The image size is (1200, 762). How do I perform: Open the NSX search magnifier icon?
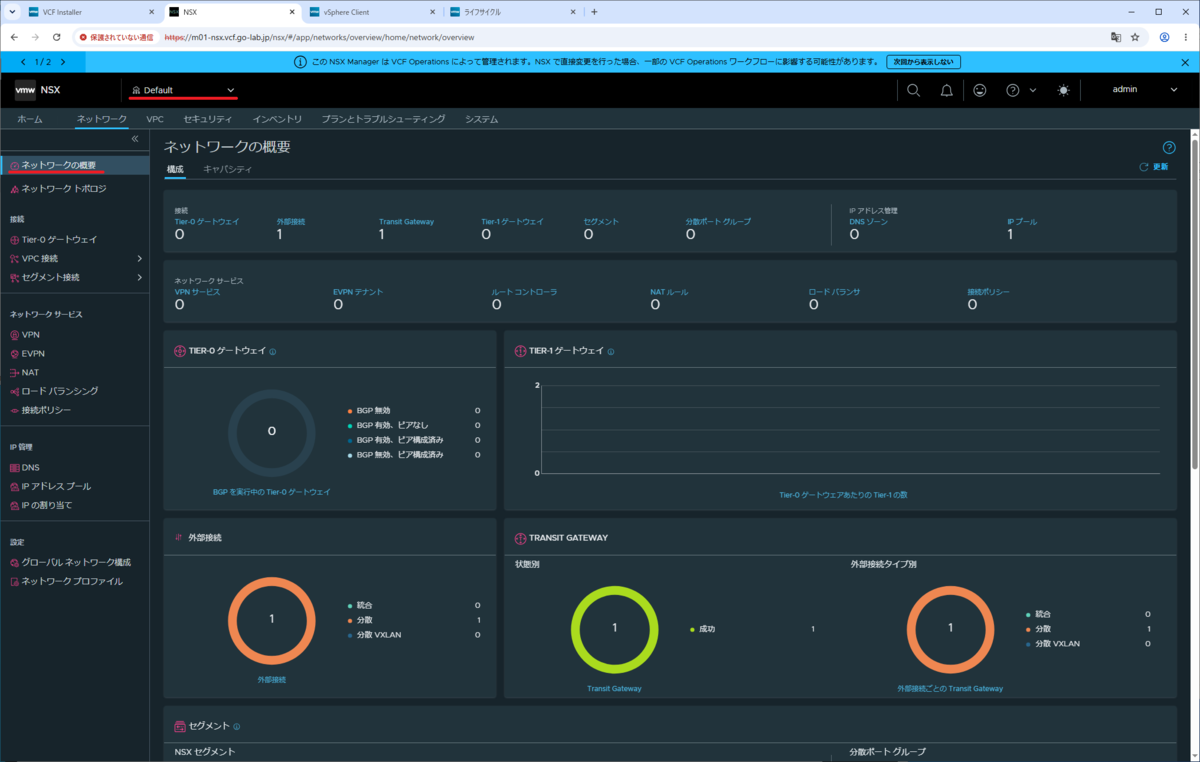pyautogui.click(x=913, y=90)
